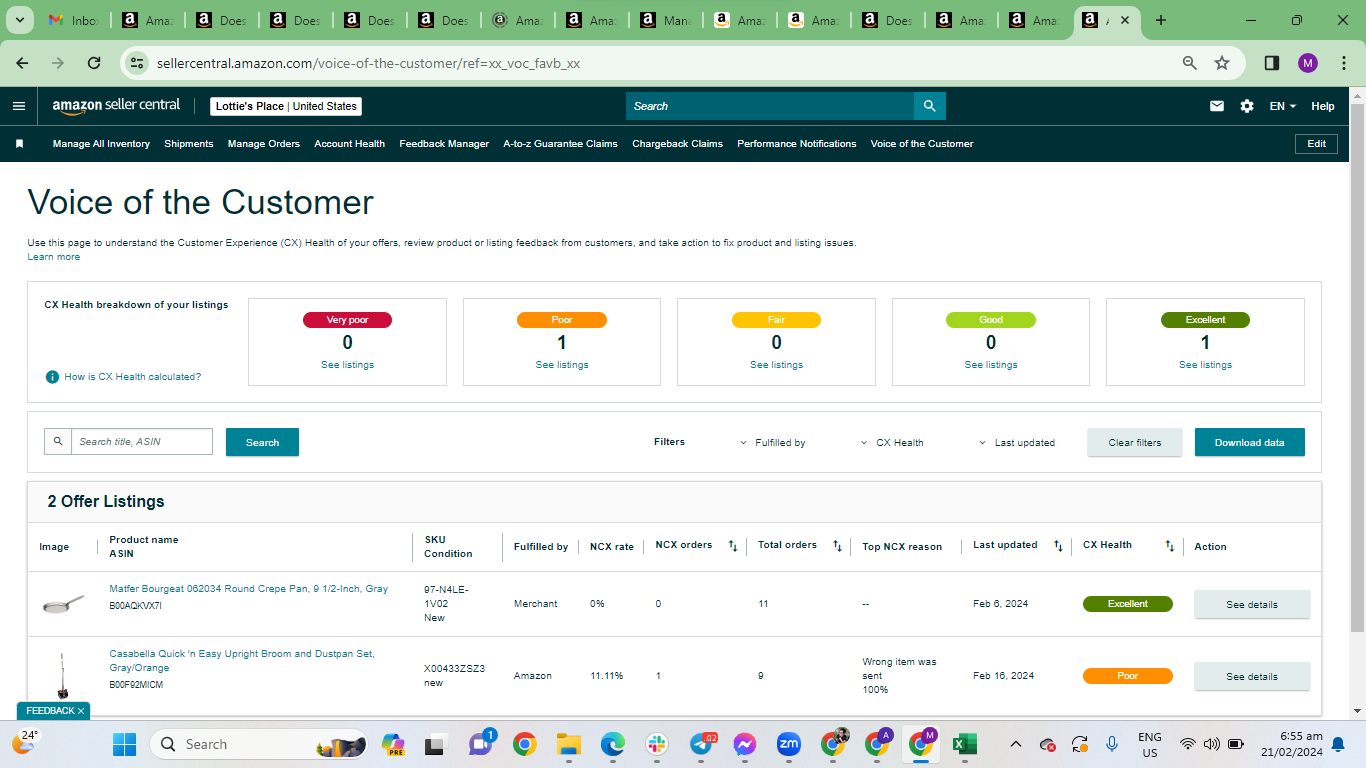See listings under the Fair card
This screenshot has width=1366, height=768.
(776, 365)
